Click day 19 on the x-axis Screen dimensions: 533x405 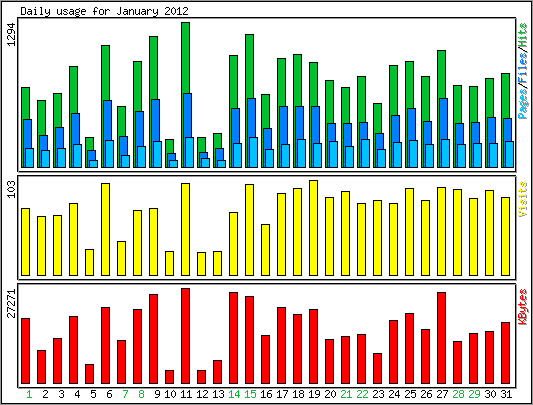click(314, 394)
